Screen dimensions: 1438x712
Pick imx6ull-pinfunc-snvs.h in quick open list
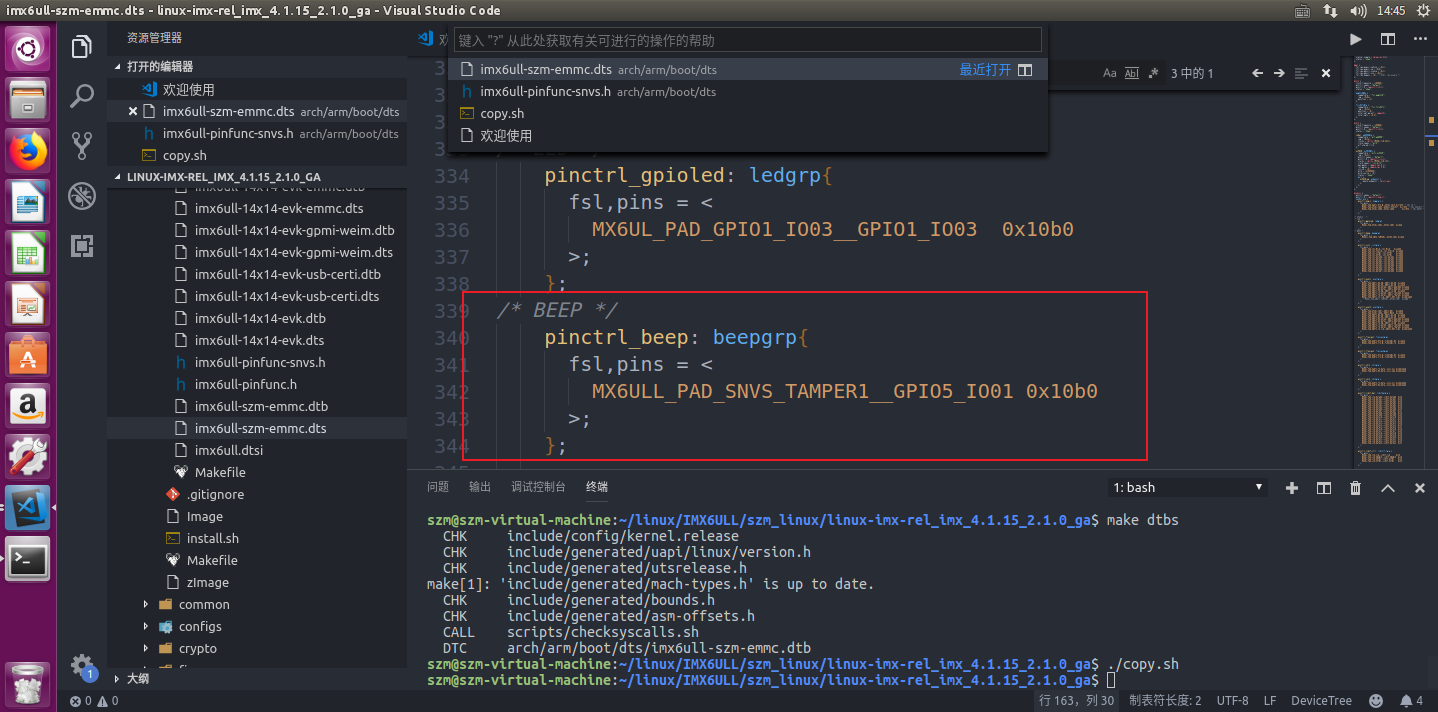pyautogui.click(x=748, y=92)
